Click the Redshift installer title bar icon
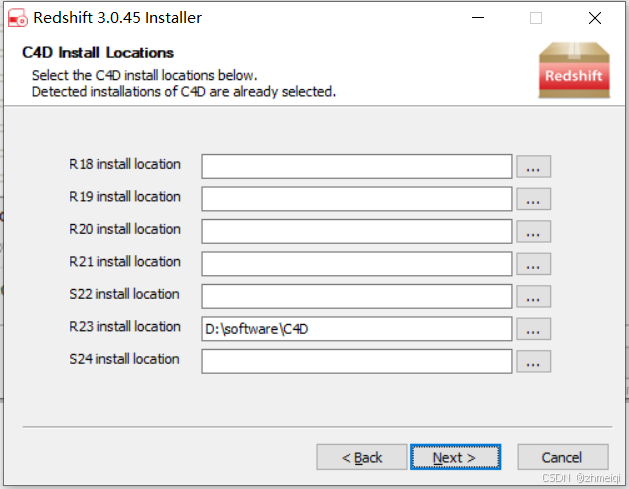The image size is (629, 489). click(x=18, y=18)
